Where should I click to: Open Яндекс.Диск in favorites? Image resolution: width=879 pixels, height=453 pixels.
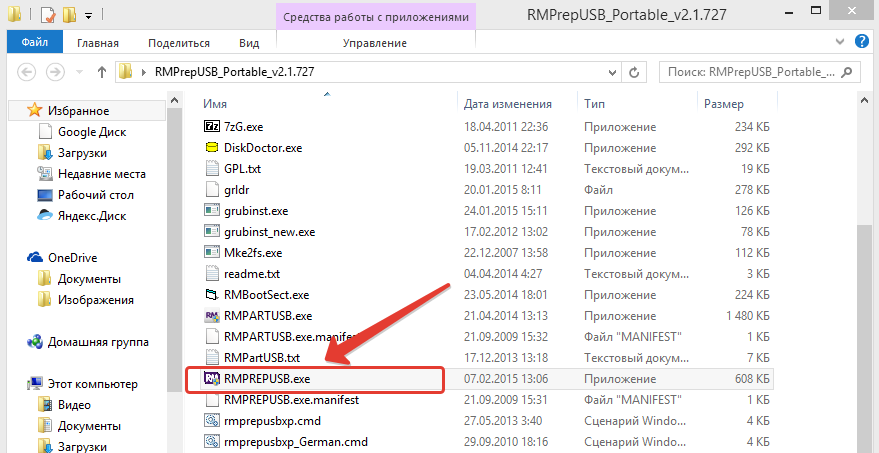click(92, 216)
